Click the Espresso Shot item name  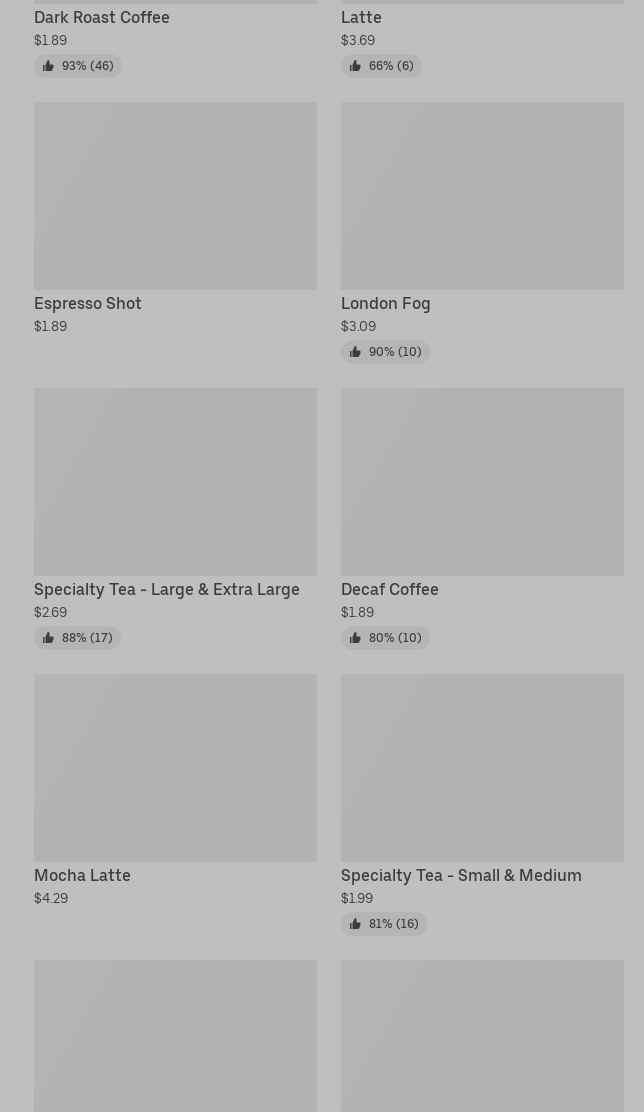click(88, 304)
